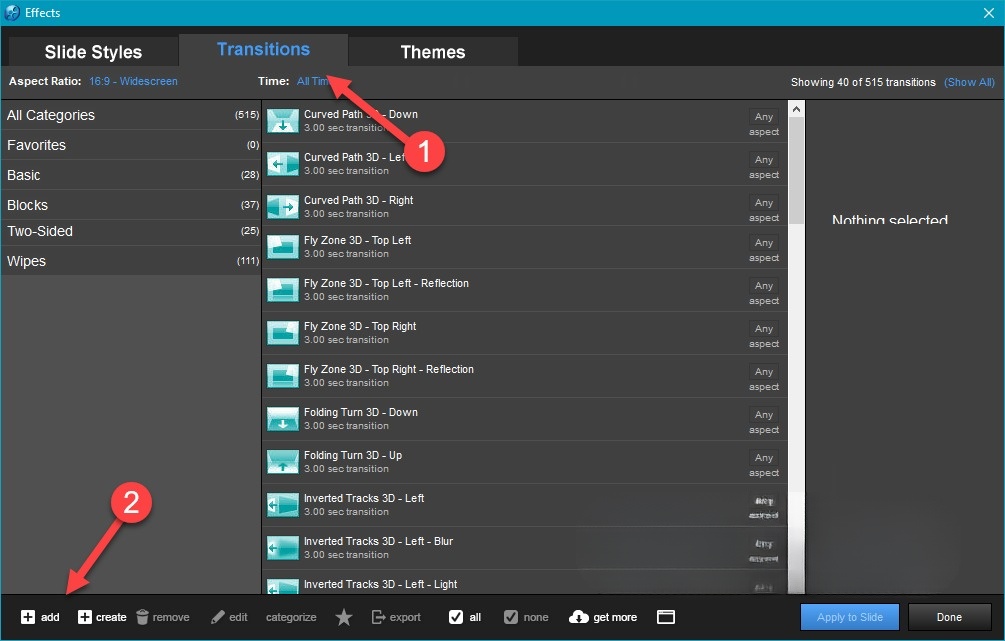The image size is (1005, 641).
Task: Mark as favorite with the star icon
Action: tap(344, 617)
